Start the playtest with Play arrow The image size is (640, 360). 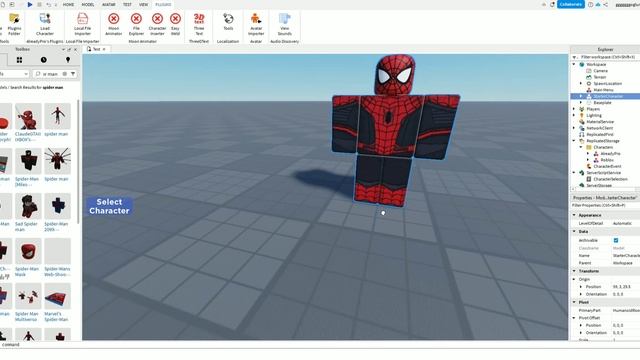(30, 4)
